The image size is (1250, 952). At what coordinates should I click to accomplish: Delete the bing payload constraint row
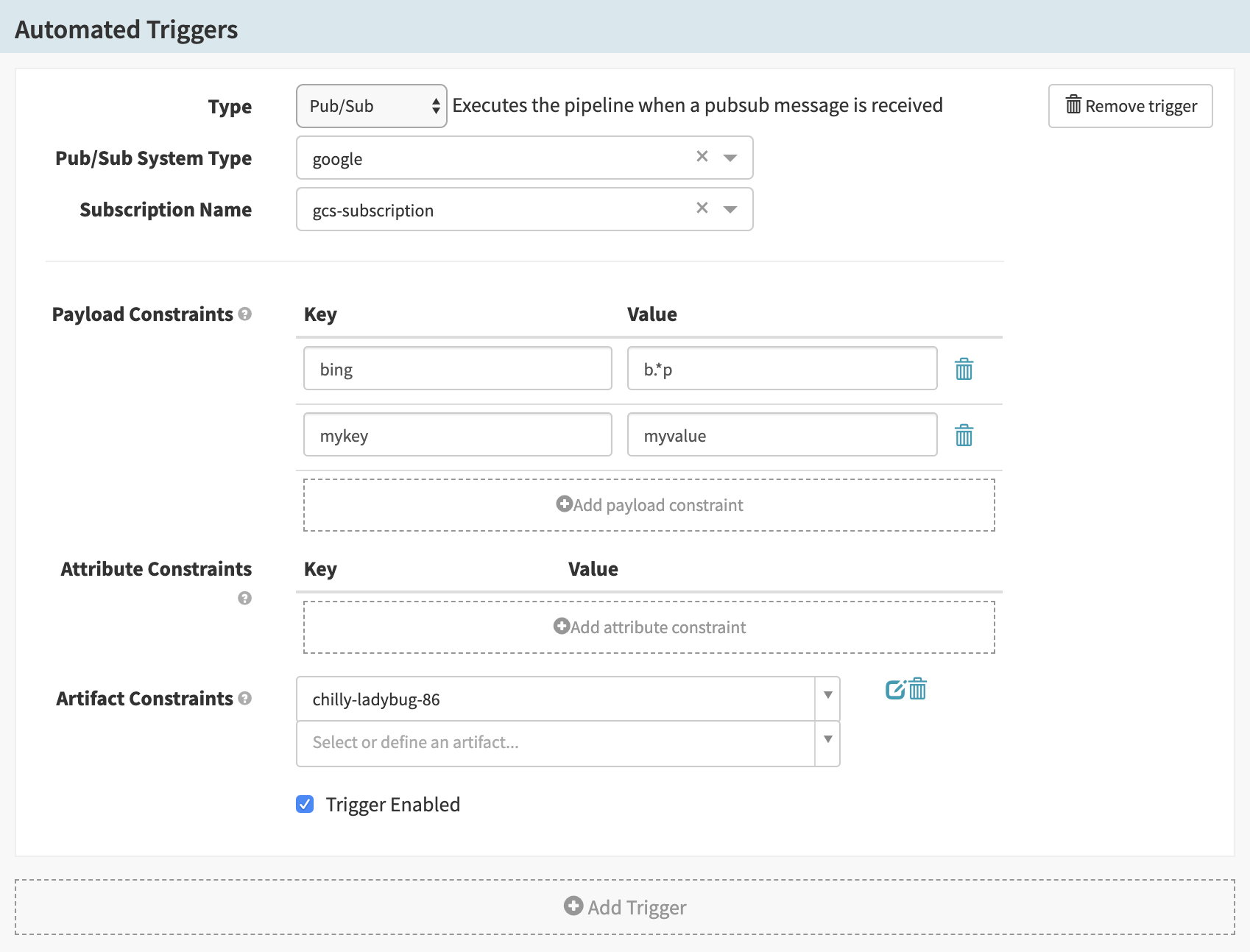(x=964, y=369)
